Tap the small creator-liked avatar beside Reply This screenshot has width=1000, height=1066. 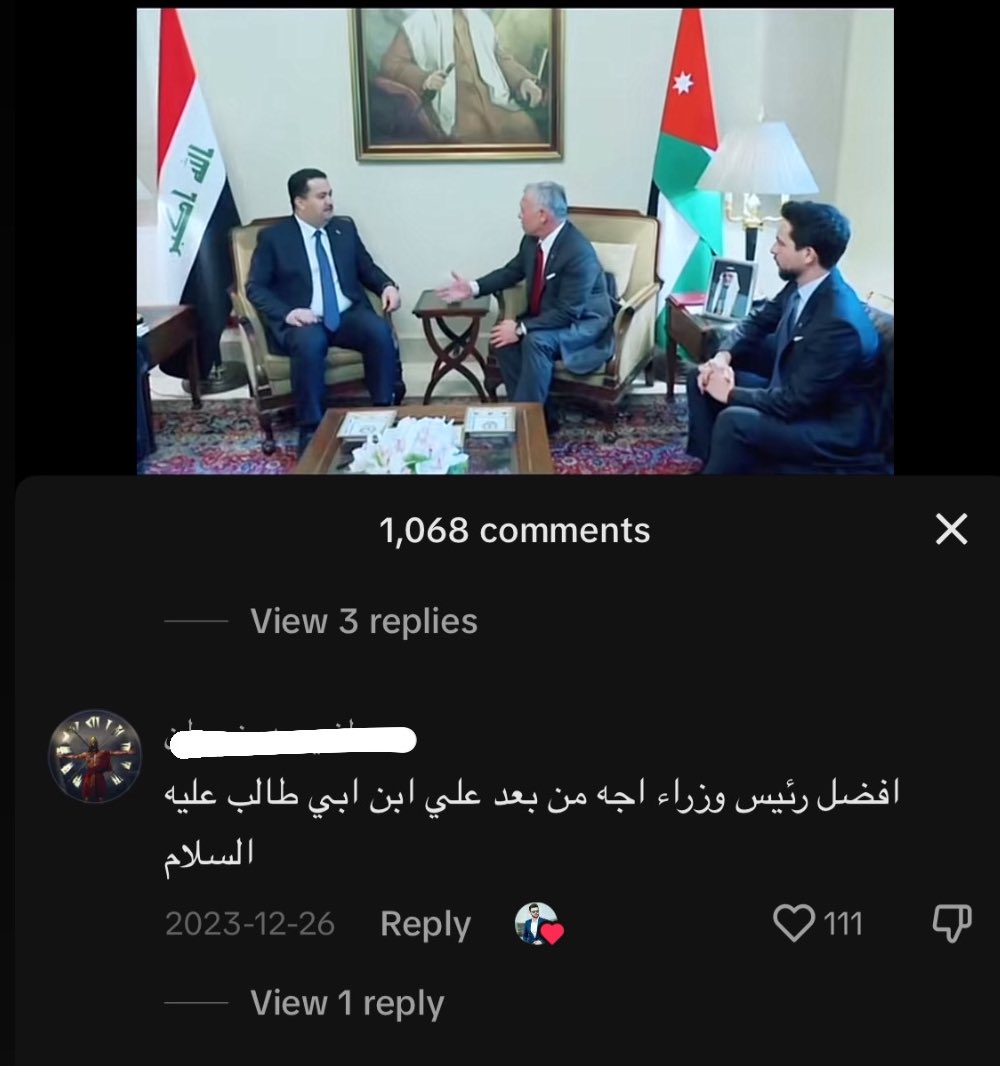coord(538,923)
